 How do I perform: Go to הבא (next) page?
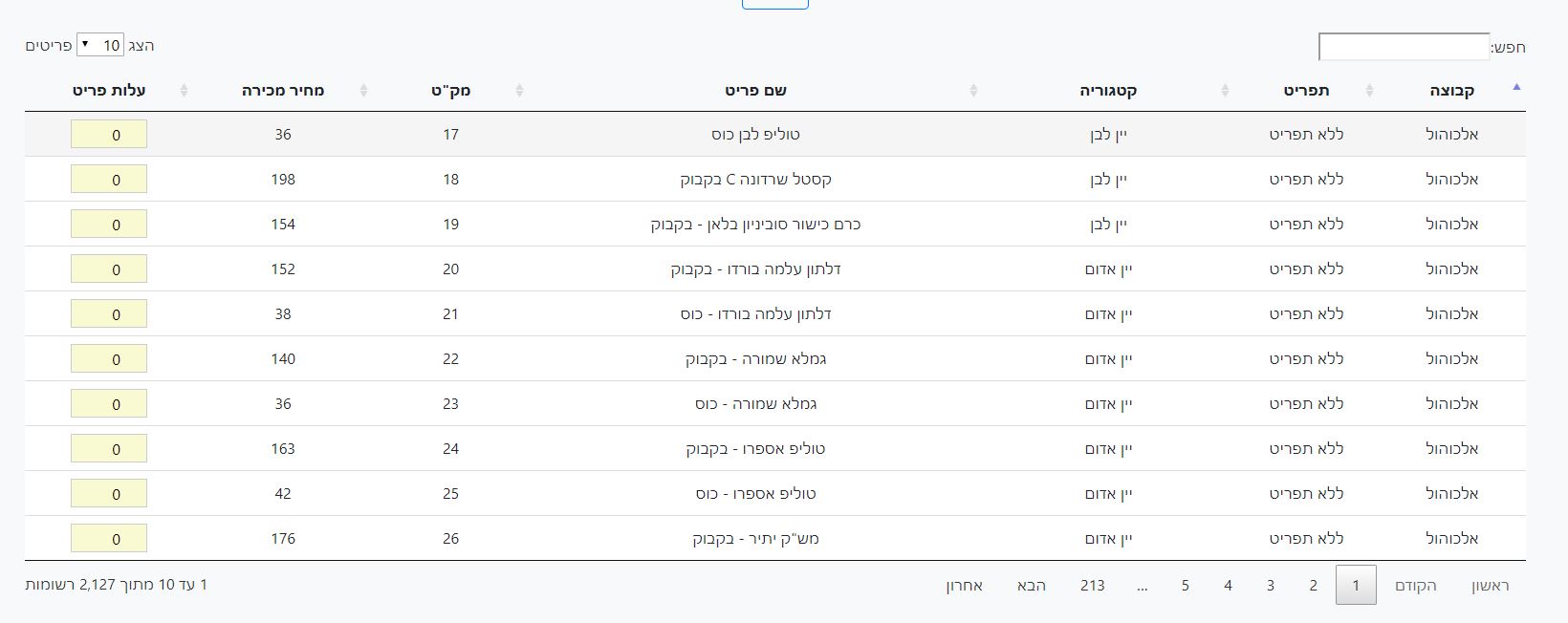pyautogui.click(x=1032, y=585)
